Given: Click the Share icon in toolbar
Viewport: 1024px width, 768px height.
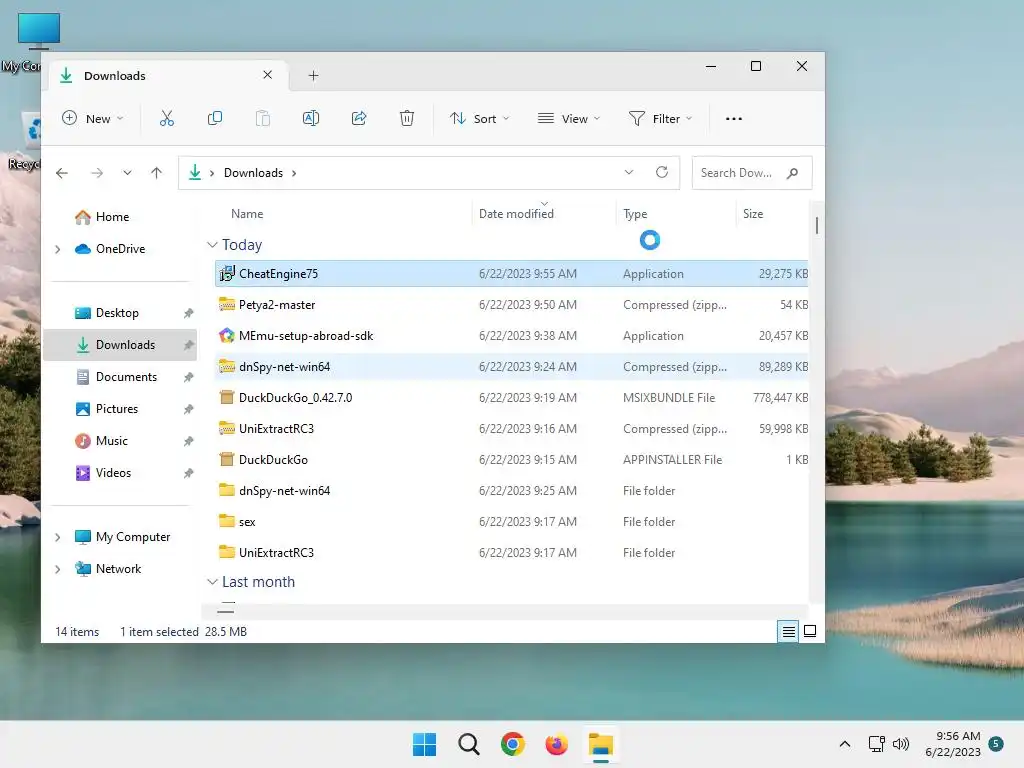Looking at the screenshot, I should (359, 118).
